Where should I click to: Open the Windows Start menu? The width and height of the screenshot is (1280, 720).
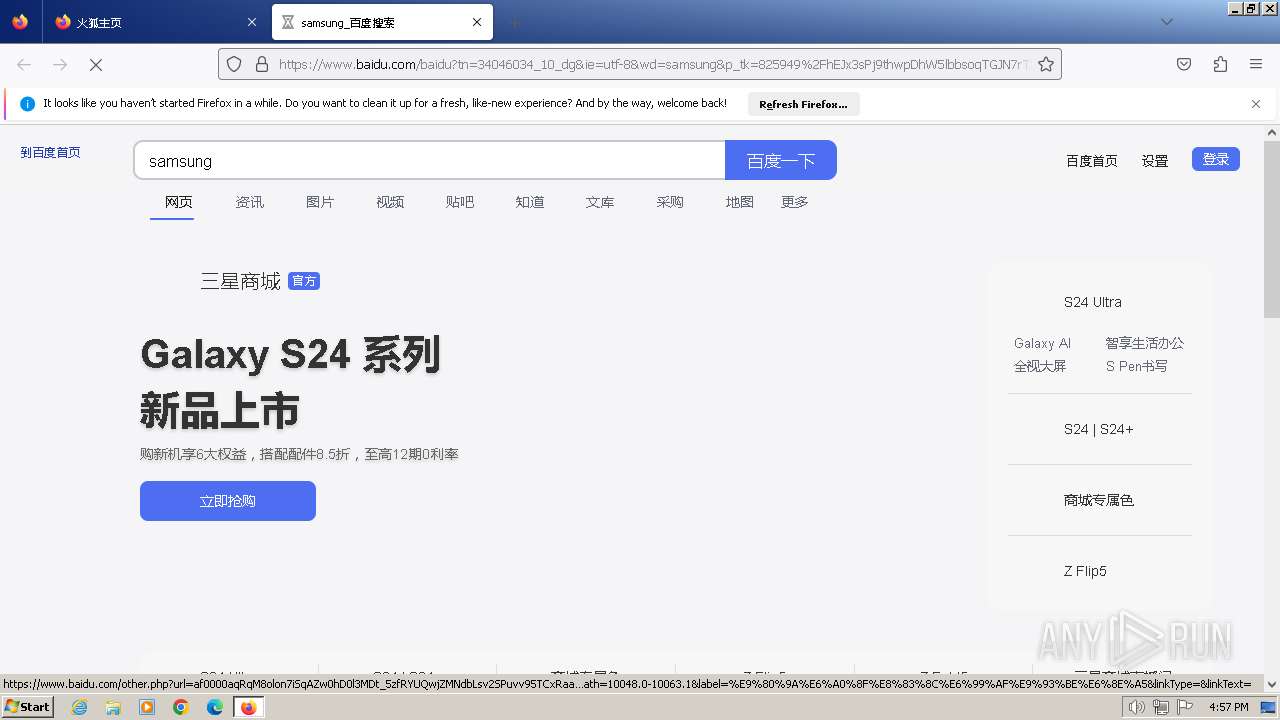pyautogui.click(x=28, y=707)
